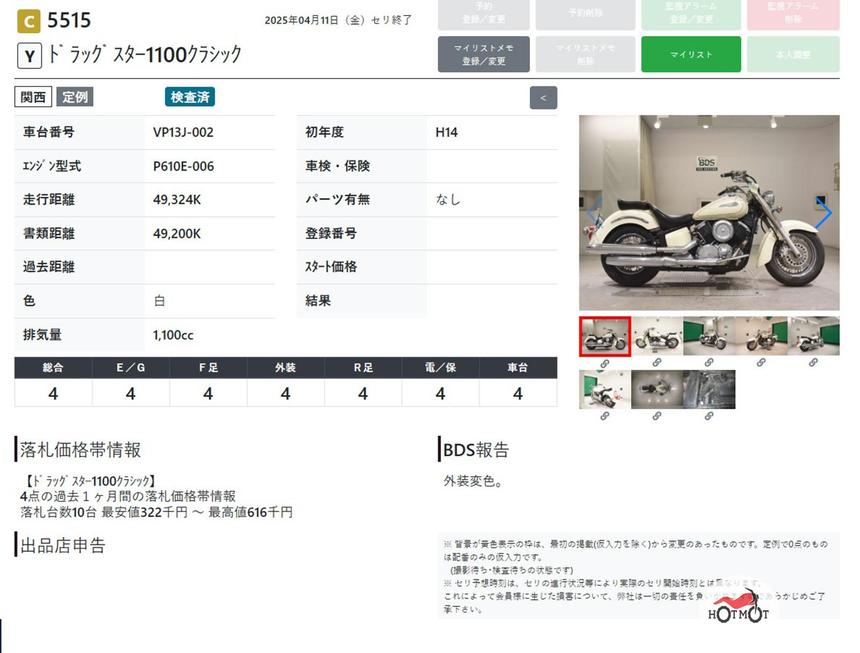This screenshot has height=653, width=860.
Task: View the overhead top-down bike thumbnail
Action: [x=656, y=389]
